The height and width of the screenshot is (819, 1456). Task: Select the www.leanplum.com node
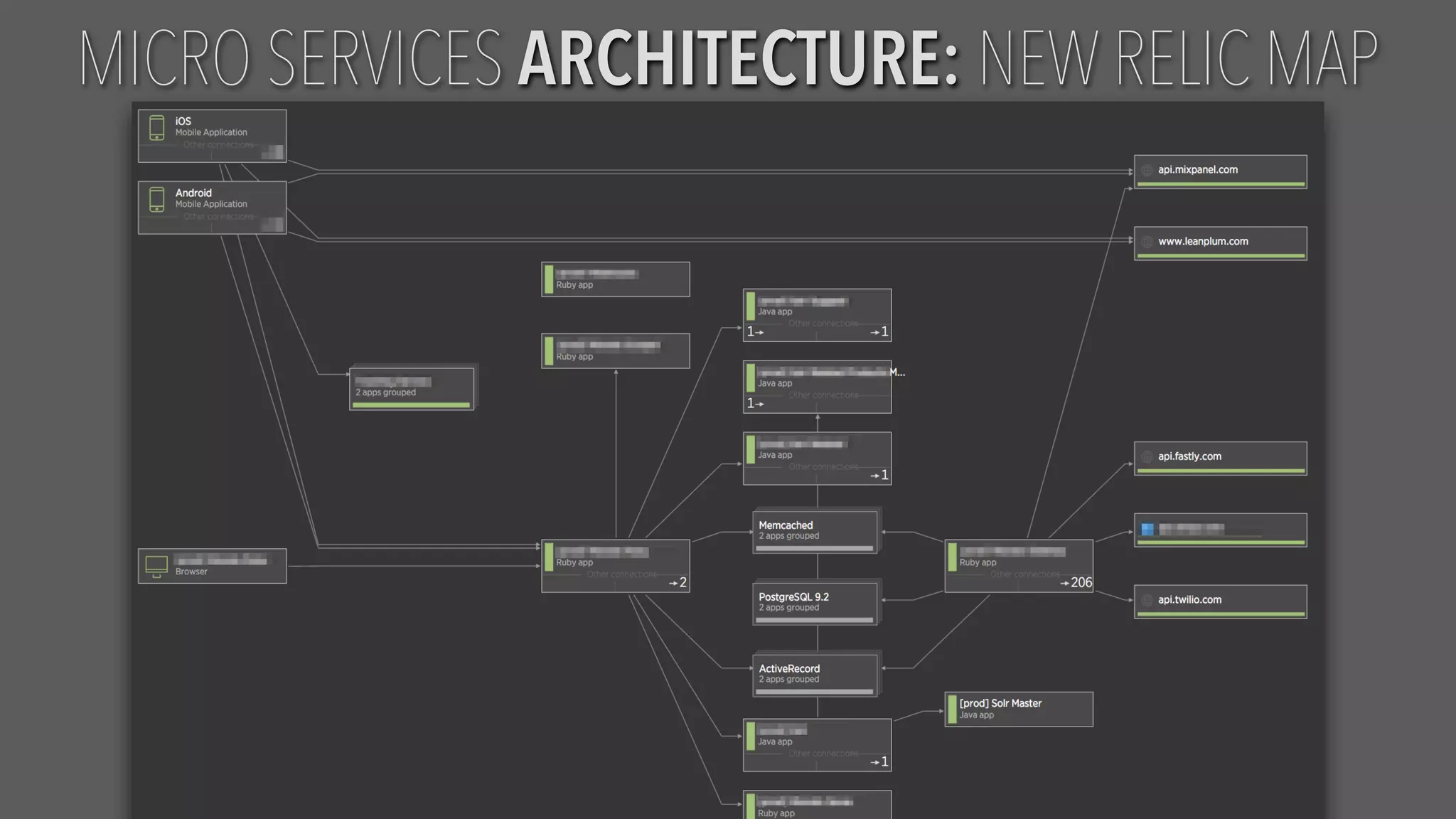pos(1220,242)
